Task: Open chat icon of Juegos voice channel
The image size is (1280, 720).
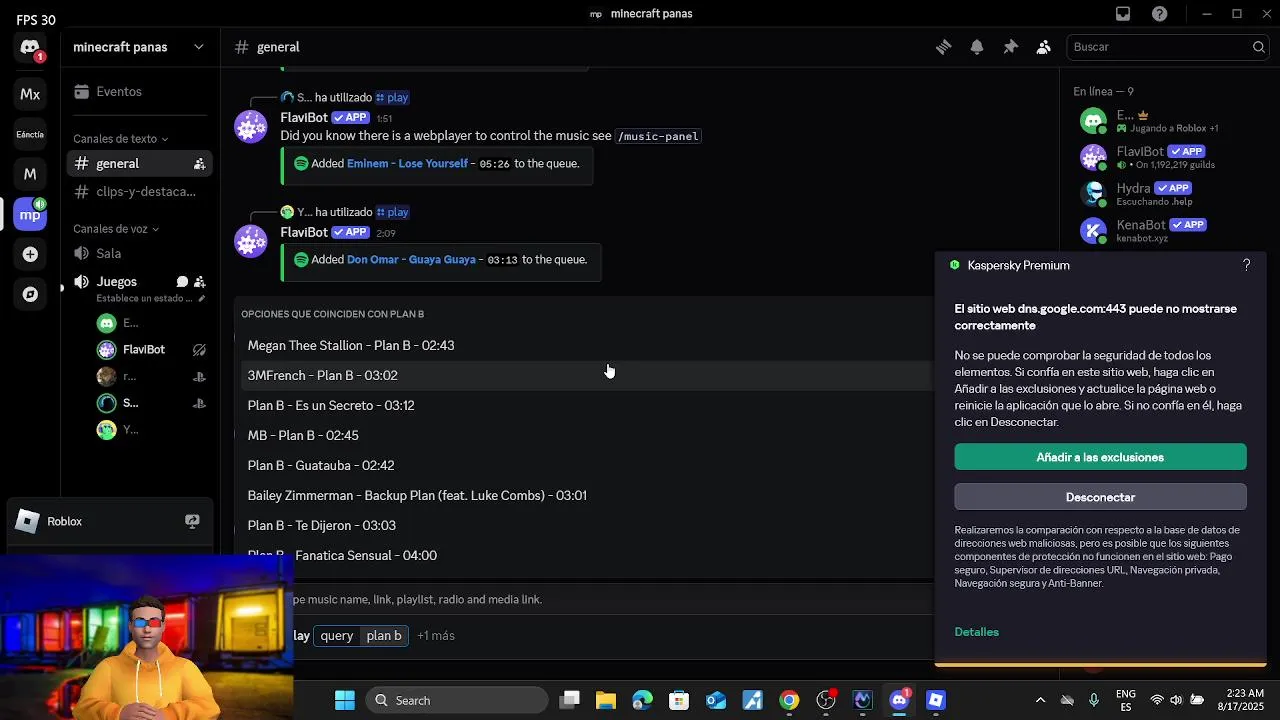Action: 182,282
